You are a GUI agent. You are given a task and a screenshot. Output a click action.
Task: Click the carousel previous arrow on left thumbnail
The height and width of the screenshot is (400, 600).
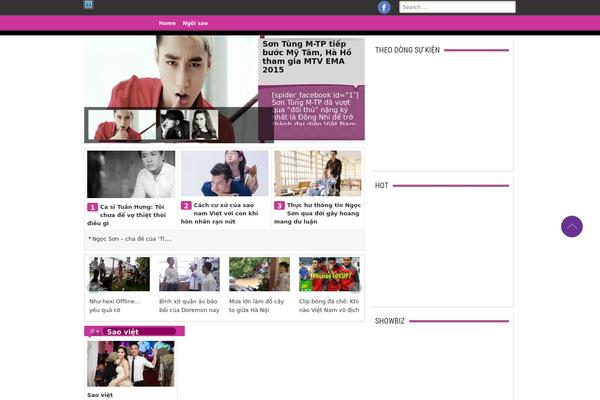pyautogui.click(x=93, y=287)
